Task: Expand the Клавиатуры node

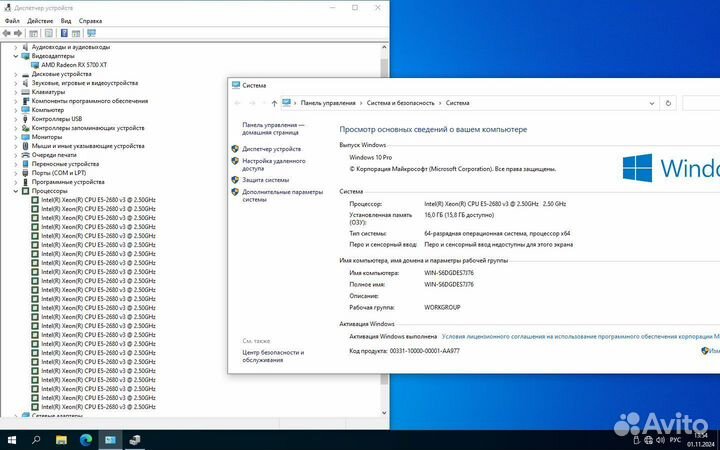Action: click(16, 92)
